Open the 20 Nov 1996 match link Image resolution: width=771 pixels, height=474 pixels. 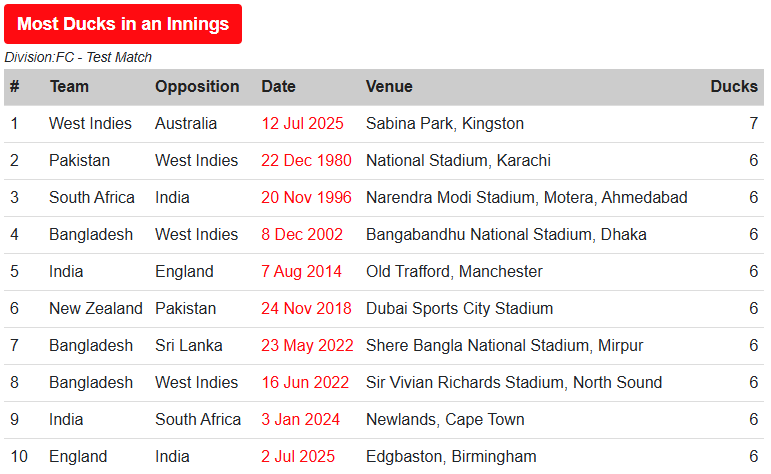coord(306,197)
